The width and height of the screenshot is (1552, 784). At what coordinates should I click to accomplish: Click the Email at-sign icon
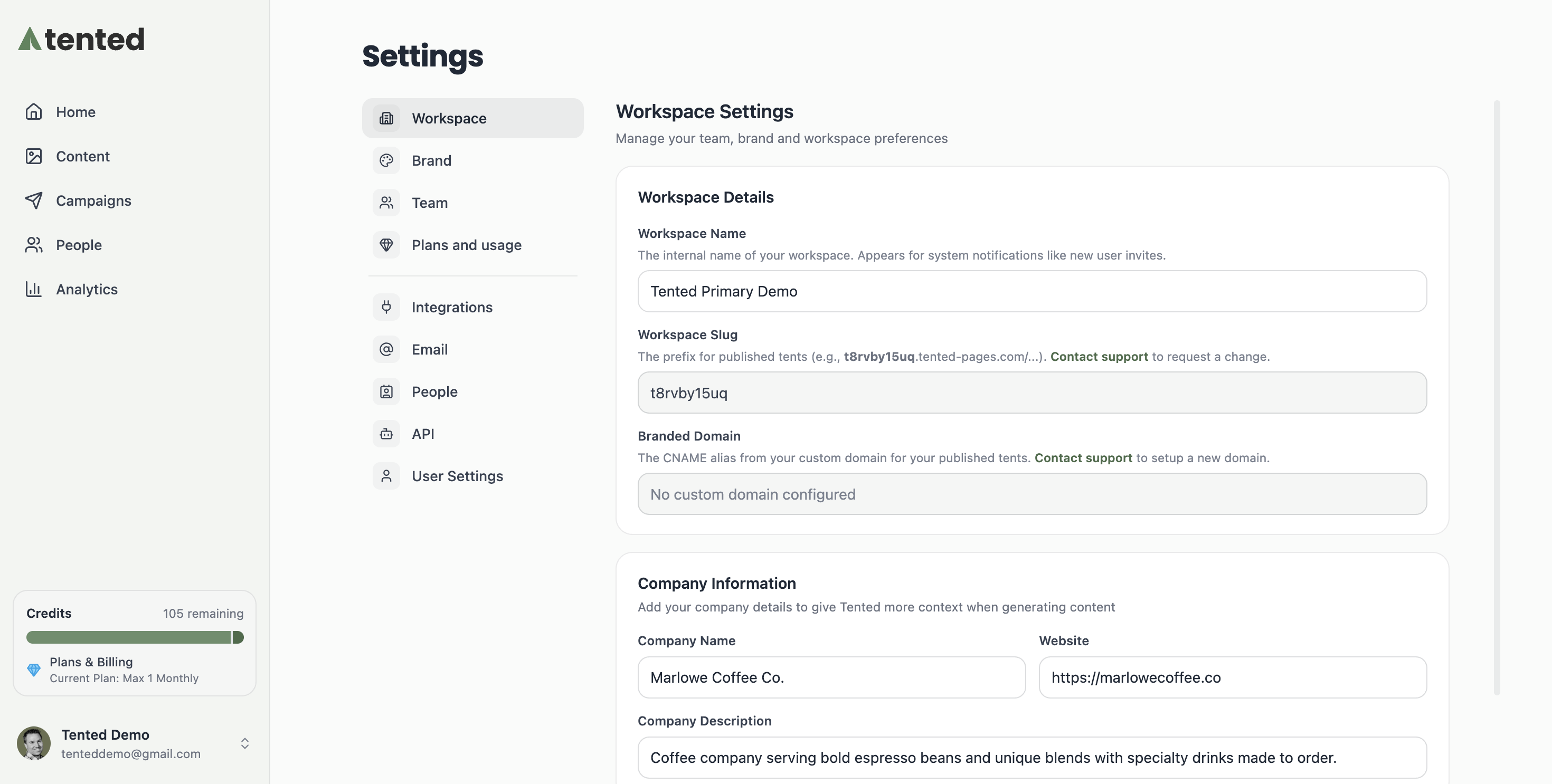pyautogui.click(x=386, y=349)
